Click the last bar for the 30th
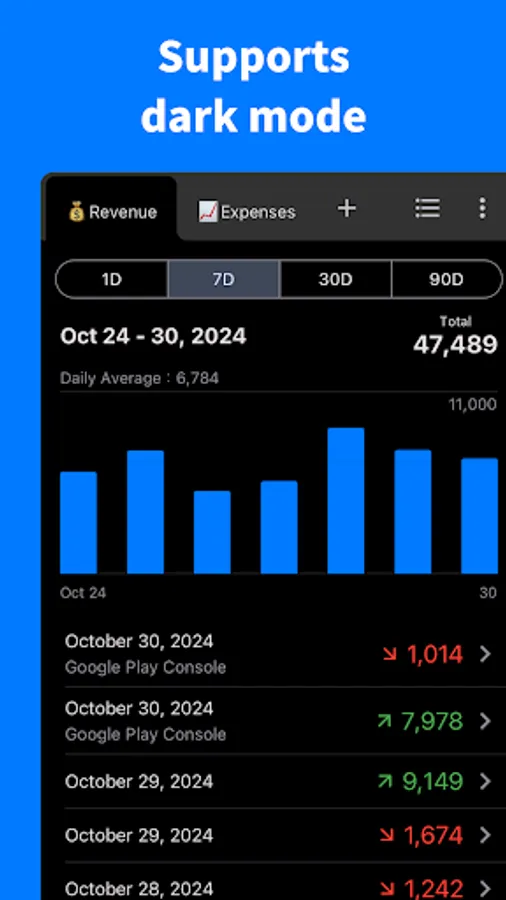This screenshot has height=900, width=506. coord(480,515)
